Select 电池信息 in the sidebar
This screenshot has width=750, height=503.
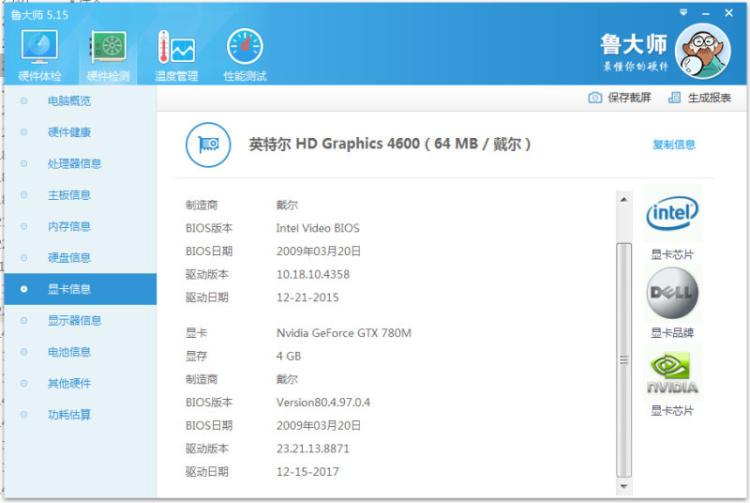(x=80, y=352)
